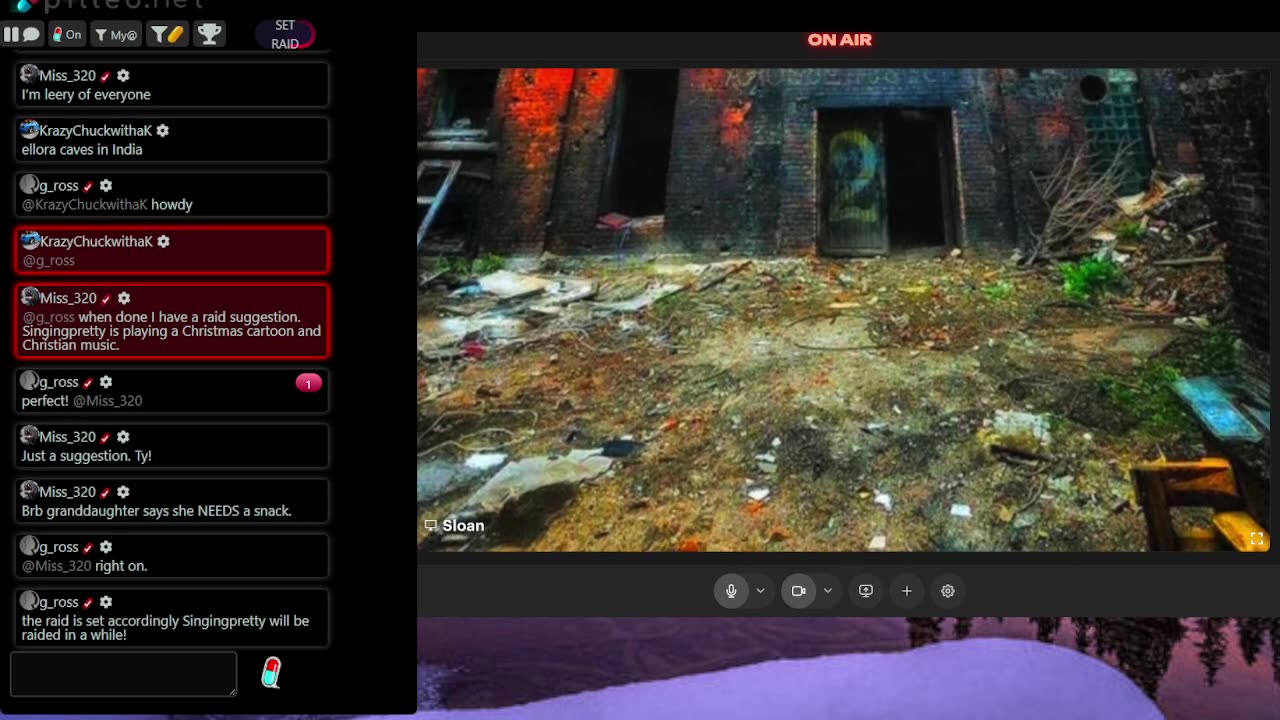Pause the chat feed

coord(21,34)
